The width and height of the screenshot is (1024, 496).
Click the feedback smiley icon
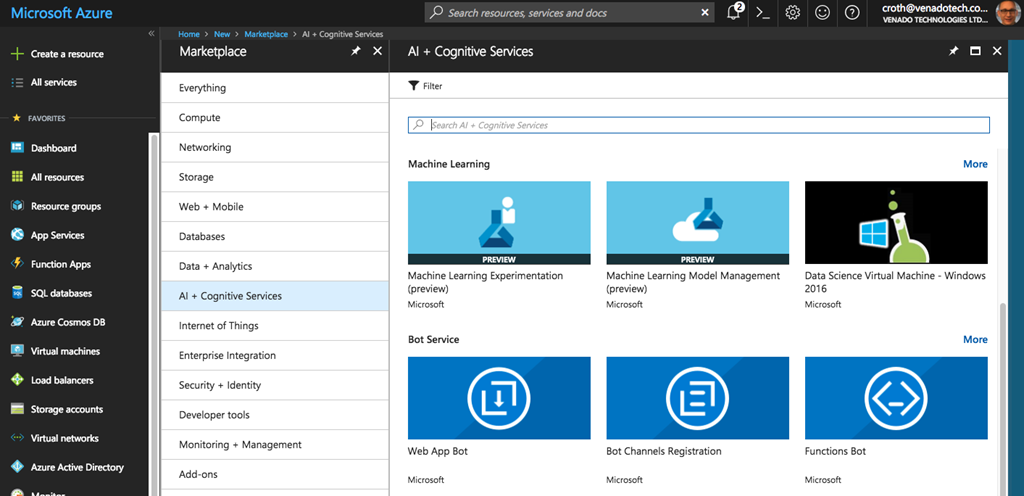[822, 12]
